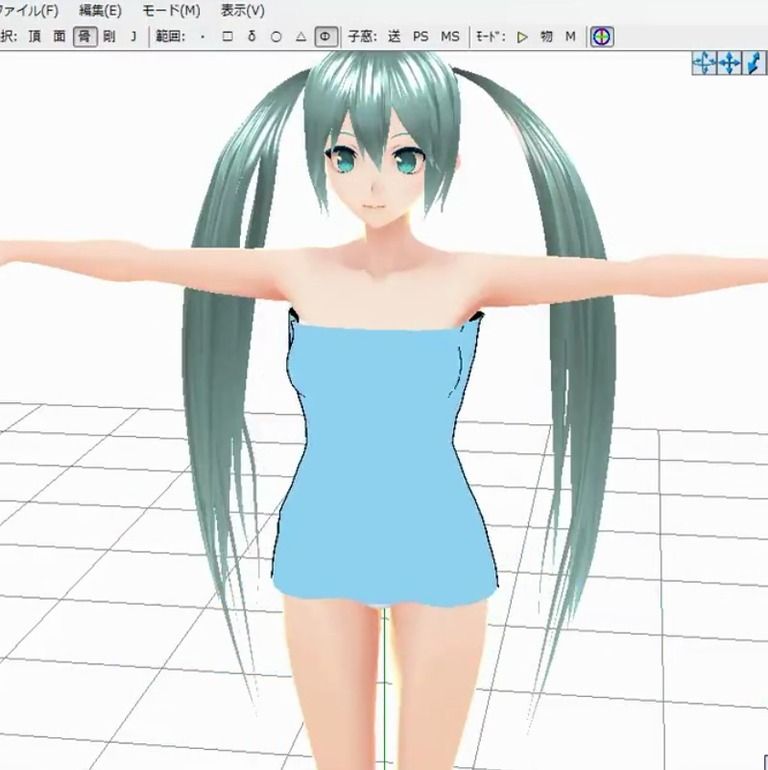Toggle face (面) selection mode
The height and width of the screenshot is (770, 768).
pyautogui.click(x=59, y=36)
